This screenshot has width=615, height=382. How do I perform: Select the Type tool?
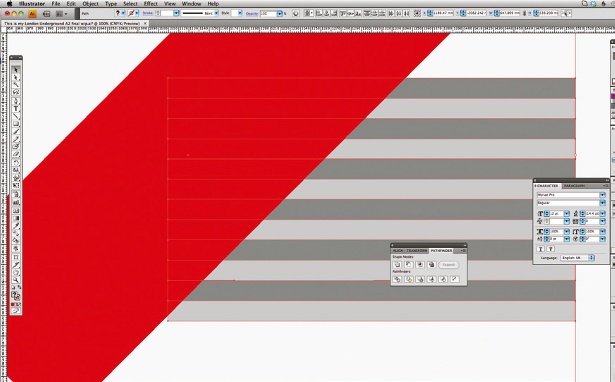16,108
